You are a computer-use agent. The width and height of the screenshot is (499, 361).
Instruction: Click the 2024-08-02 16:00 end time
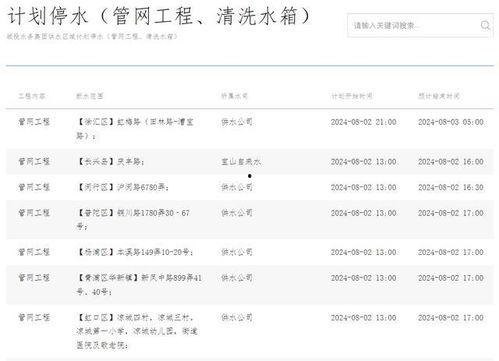451,162
